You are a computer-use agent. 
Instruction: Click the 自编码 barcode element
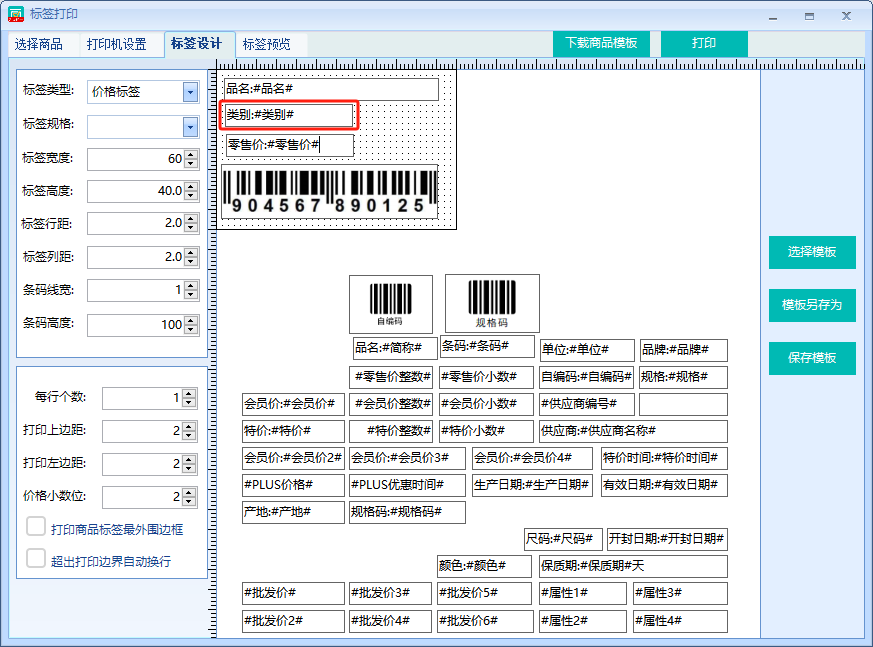(391, 304)
